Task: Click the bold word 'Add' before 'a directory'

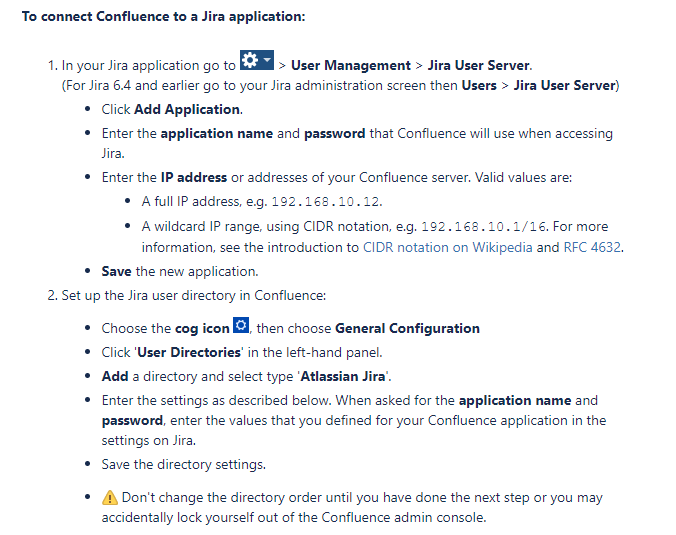Action: click(x=115, y=376)
